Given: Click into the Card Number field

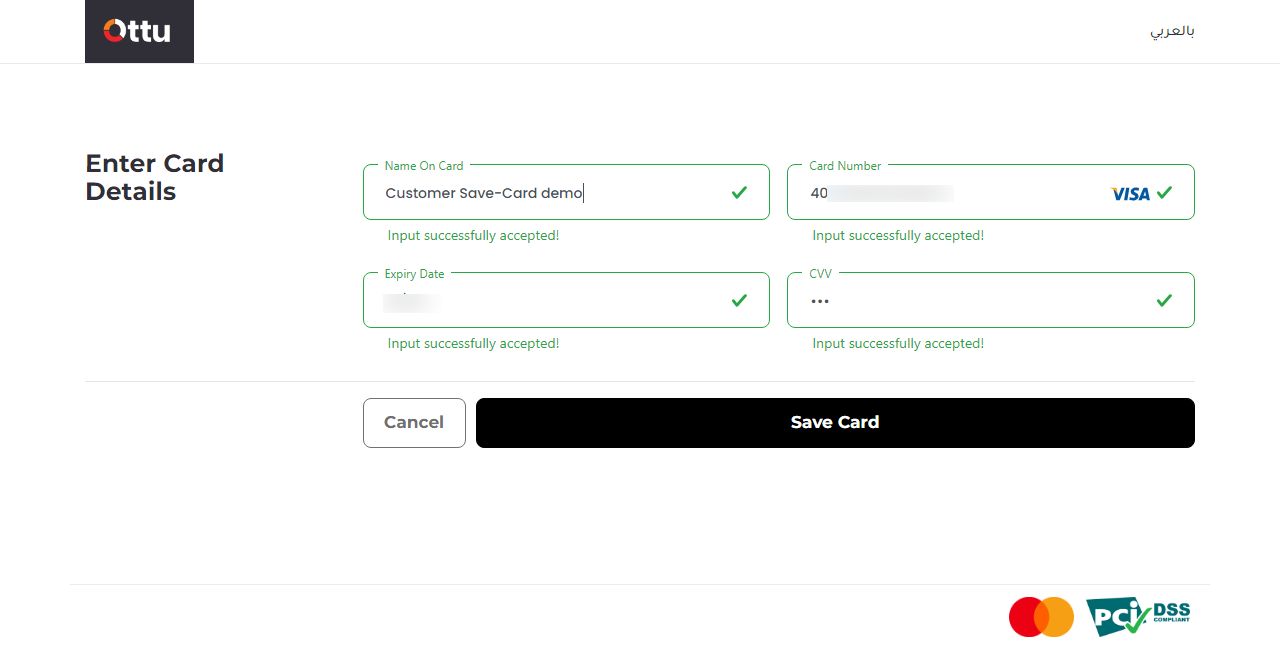Looking at the screenshot, I should pos(950,193).
